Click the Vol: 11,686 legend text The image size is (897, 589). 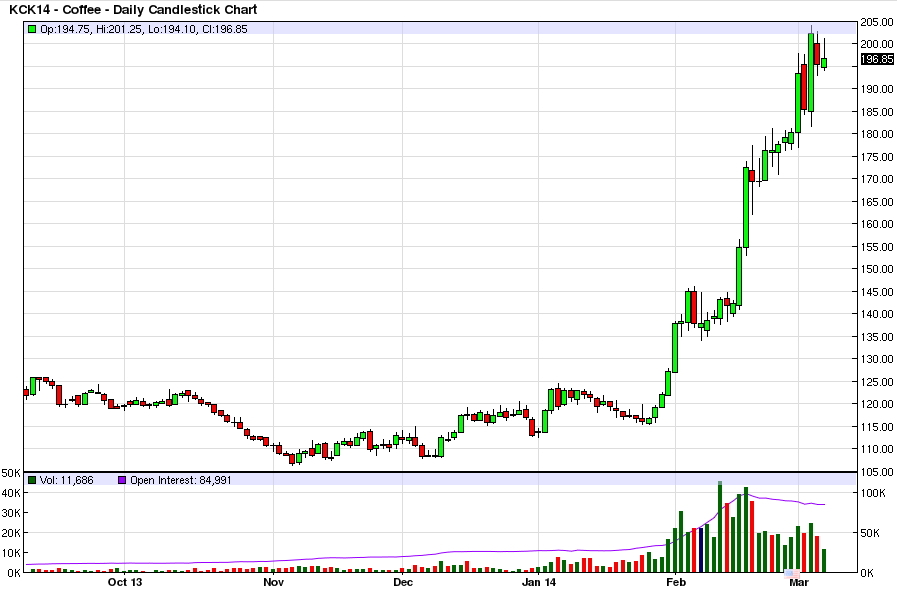click(67, 480)
